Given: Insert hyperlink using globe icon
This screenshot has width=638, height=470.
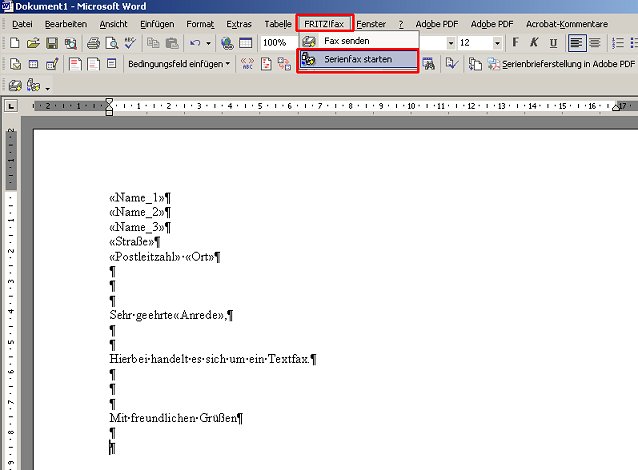Looking at the screenshot, I should click(227, 43).
